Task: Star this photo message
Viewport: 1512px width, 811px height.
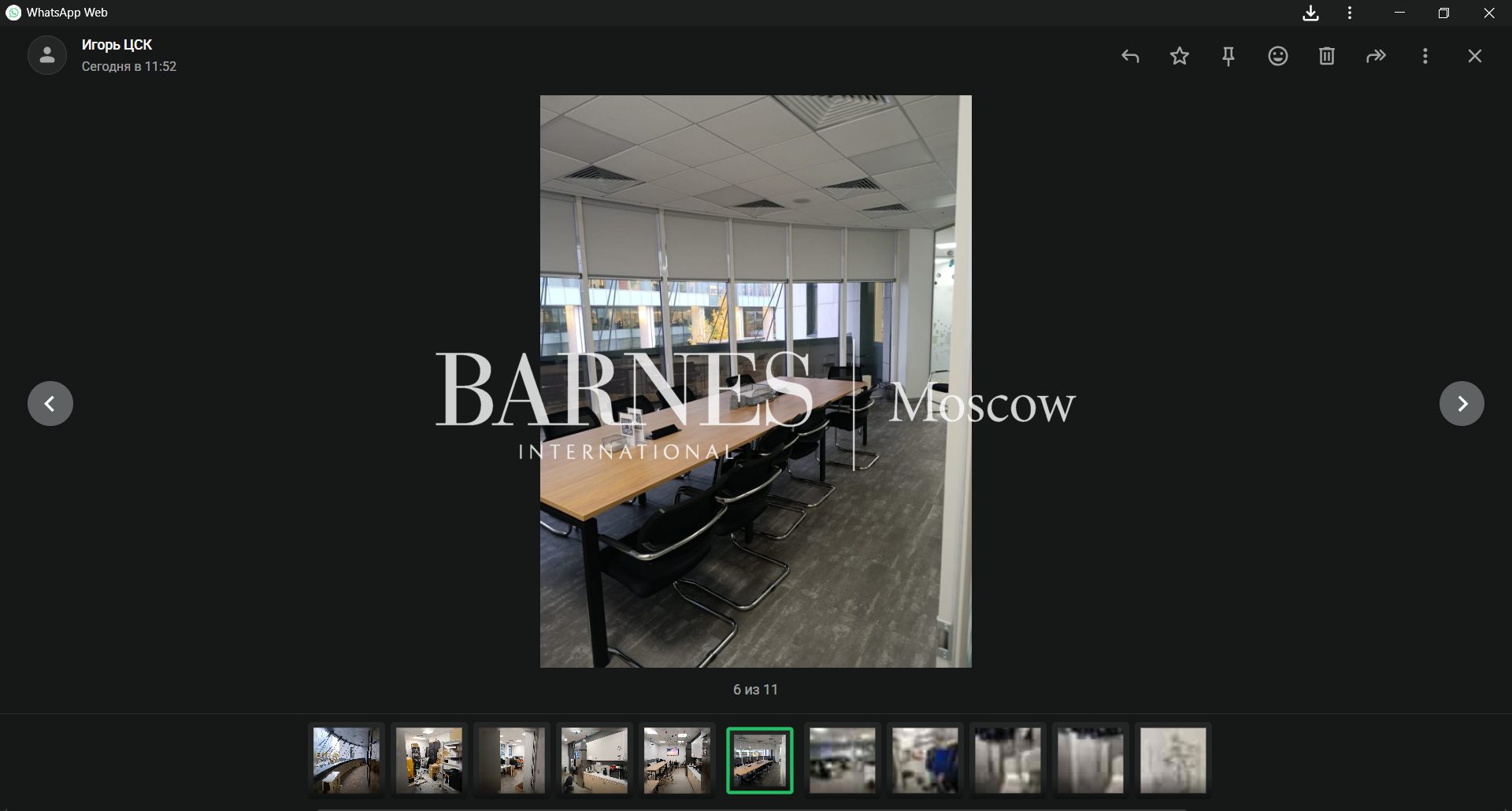Action: tap(1179, 56)
